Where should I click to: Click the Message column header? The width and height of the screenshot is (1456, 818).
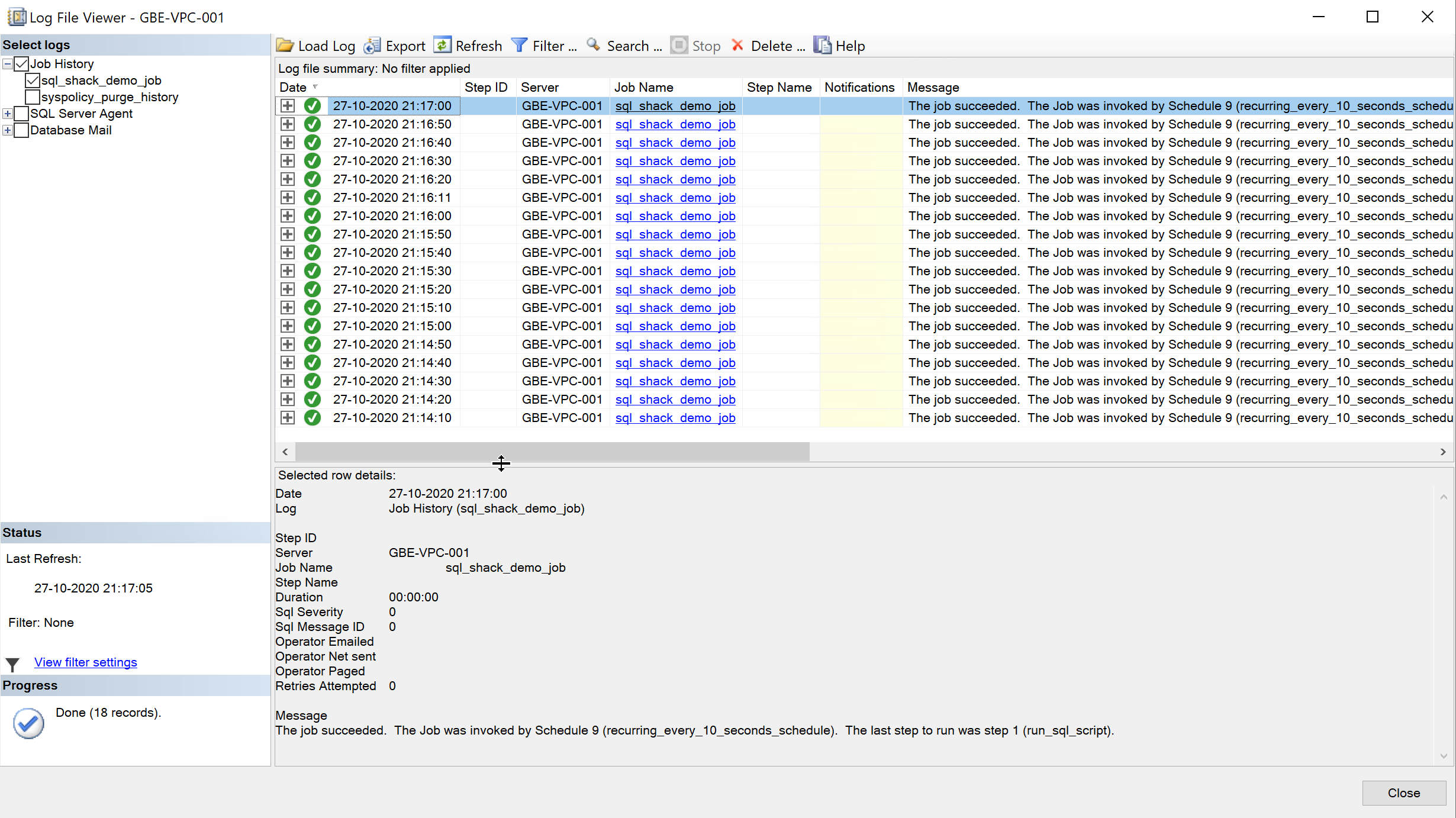click(x=933, y=88)
